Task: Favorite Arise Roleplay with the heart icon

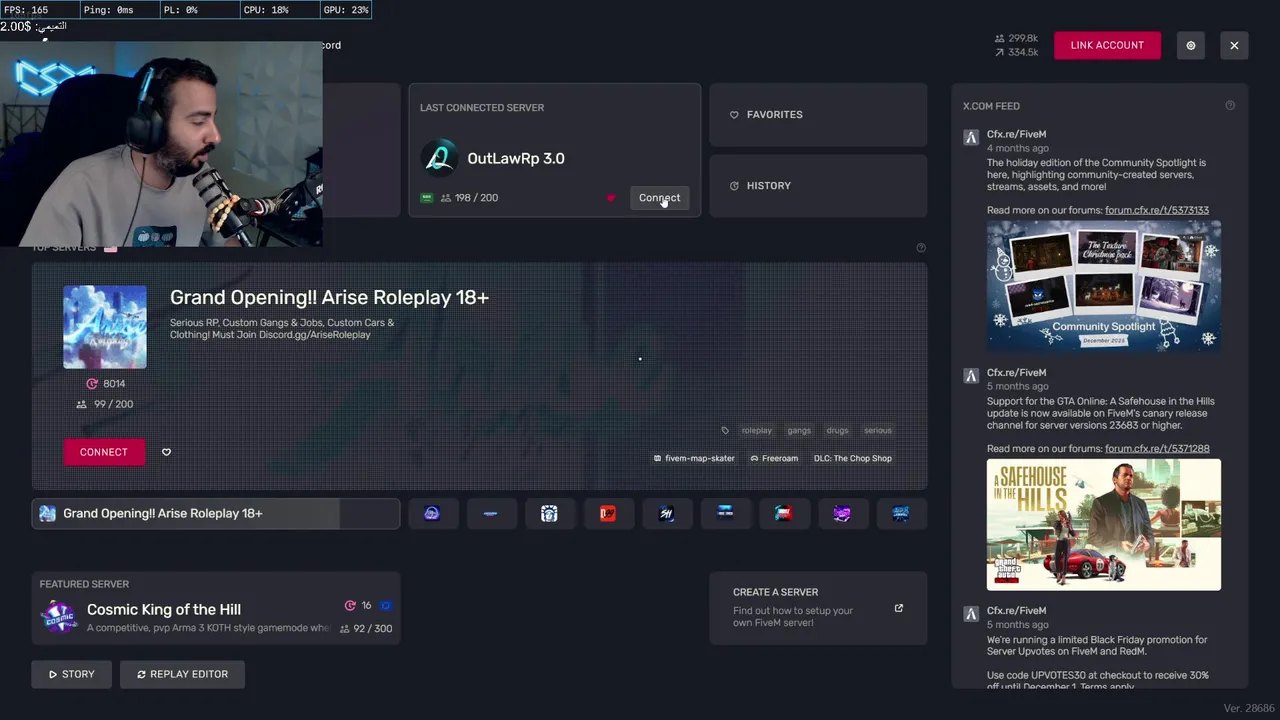Action: tap(166, 452)
